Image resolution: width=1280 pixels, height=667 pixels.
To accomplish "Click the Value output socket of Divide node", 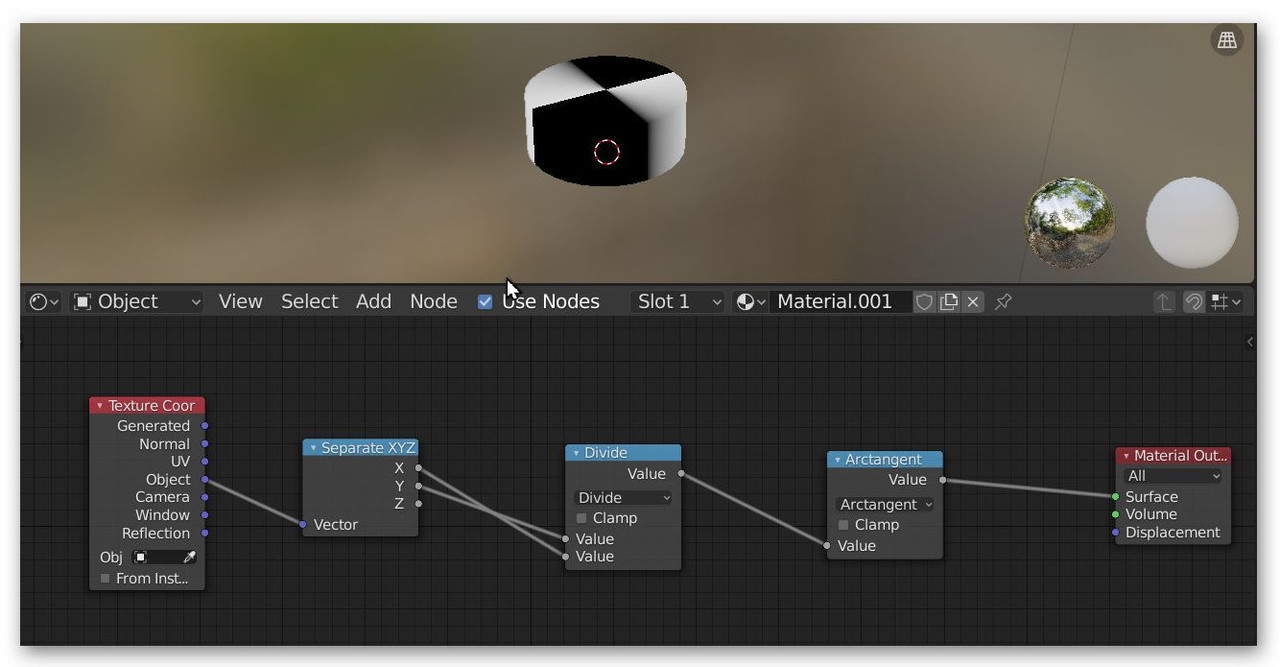I will [681, 474].
